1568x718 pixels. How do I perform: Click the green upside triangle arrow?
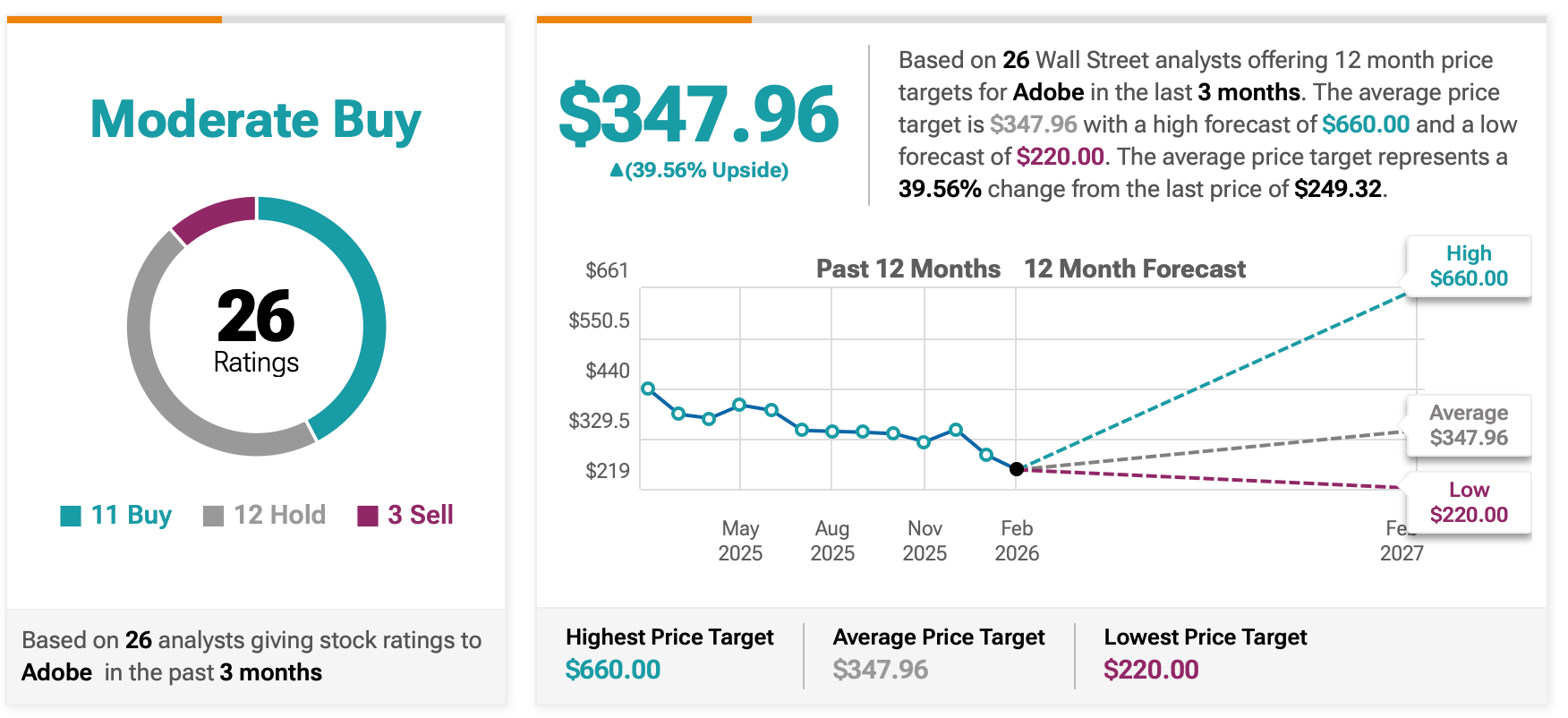[x=616, y=170]
